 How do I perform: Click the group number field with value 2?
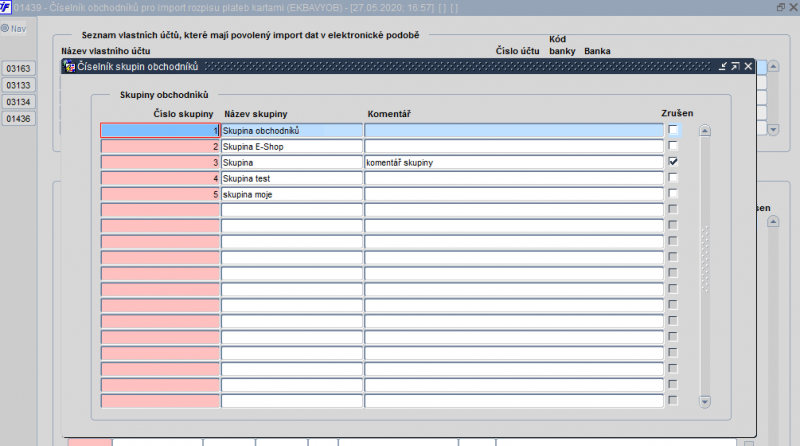coord(160,146)
